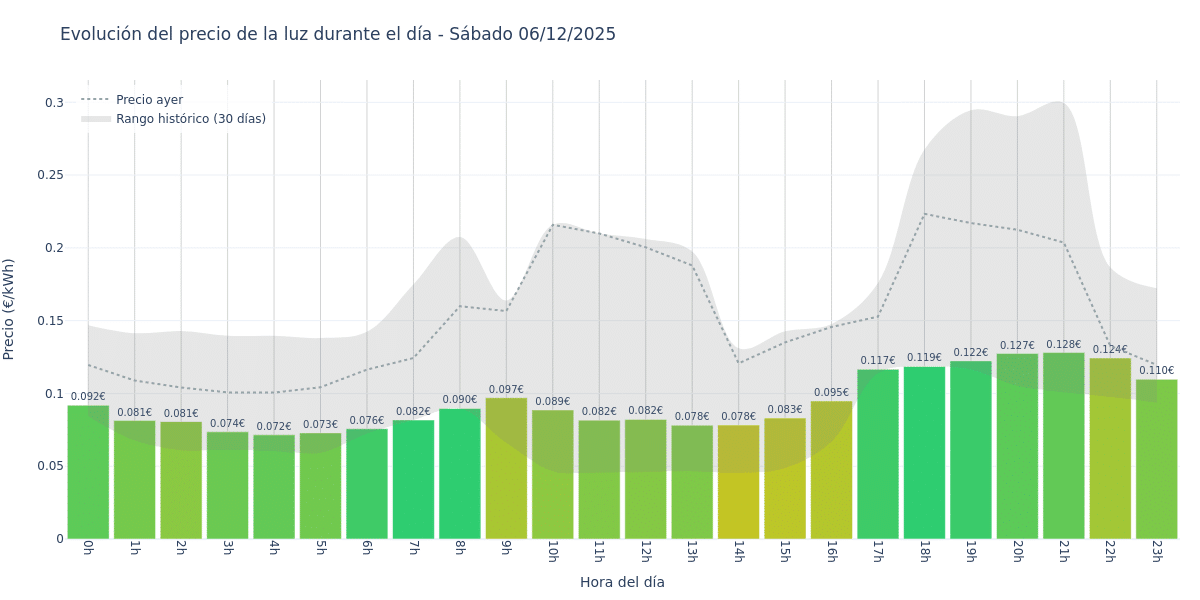Click the dotted line legend symbol
The width and height of the screenshot is (1200, 600).
click(95, 100)
